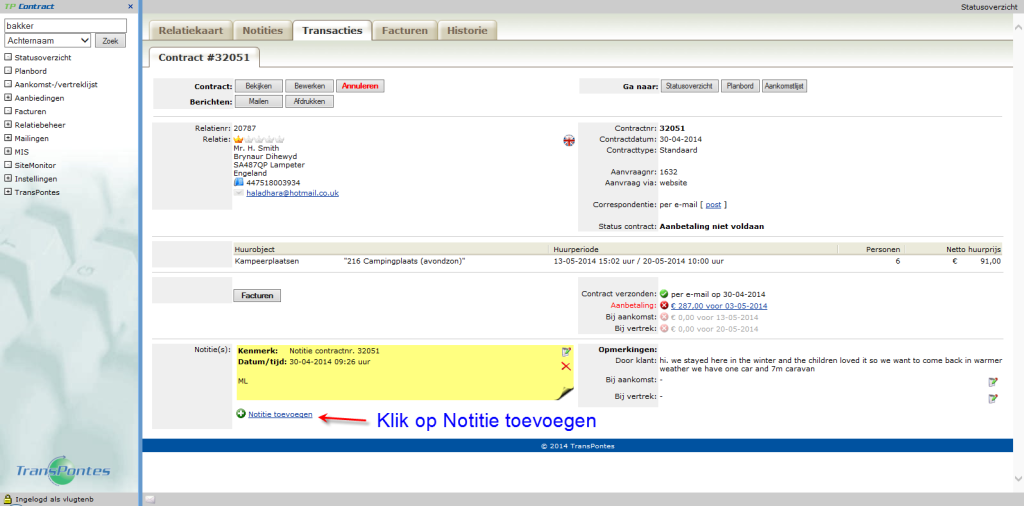Select Facturen in the sidebar tree
Image resolution: width=1024 pixels, height=506 pixels.
point(31,112)
